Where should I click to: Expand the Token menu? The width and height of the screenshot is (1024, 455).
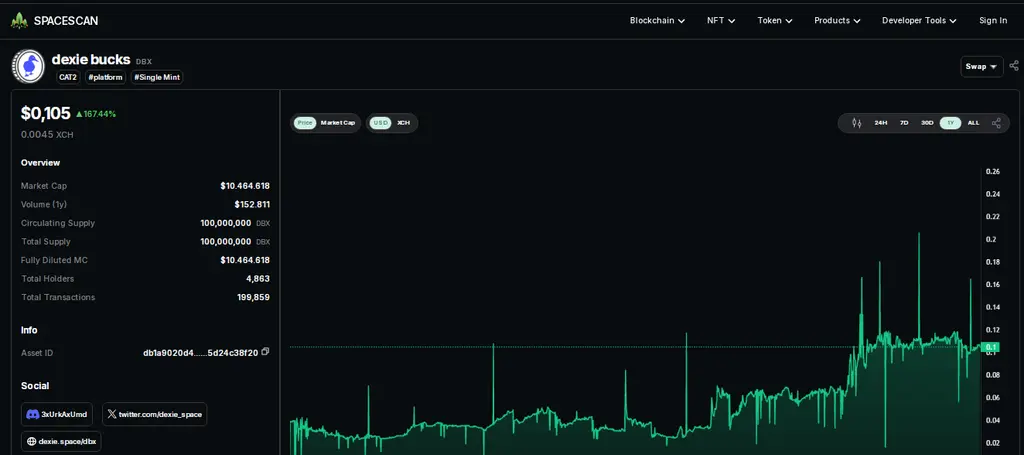(x=775, y=21)
